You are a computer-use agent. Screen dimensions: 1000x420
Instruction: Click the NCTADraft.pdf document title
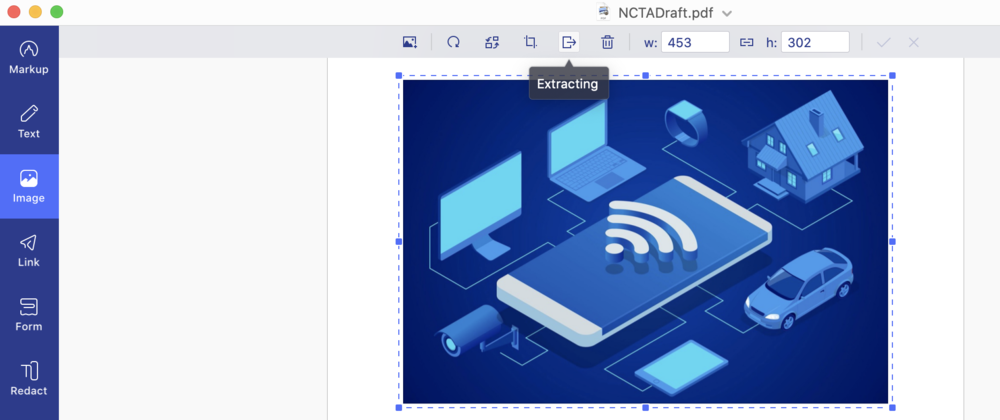pos(665,13)
